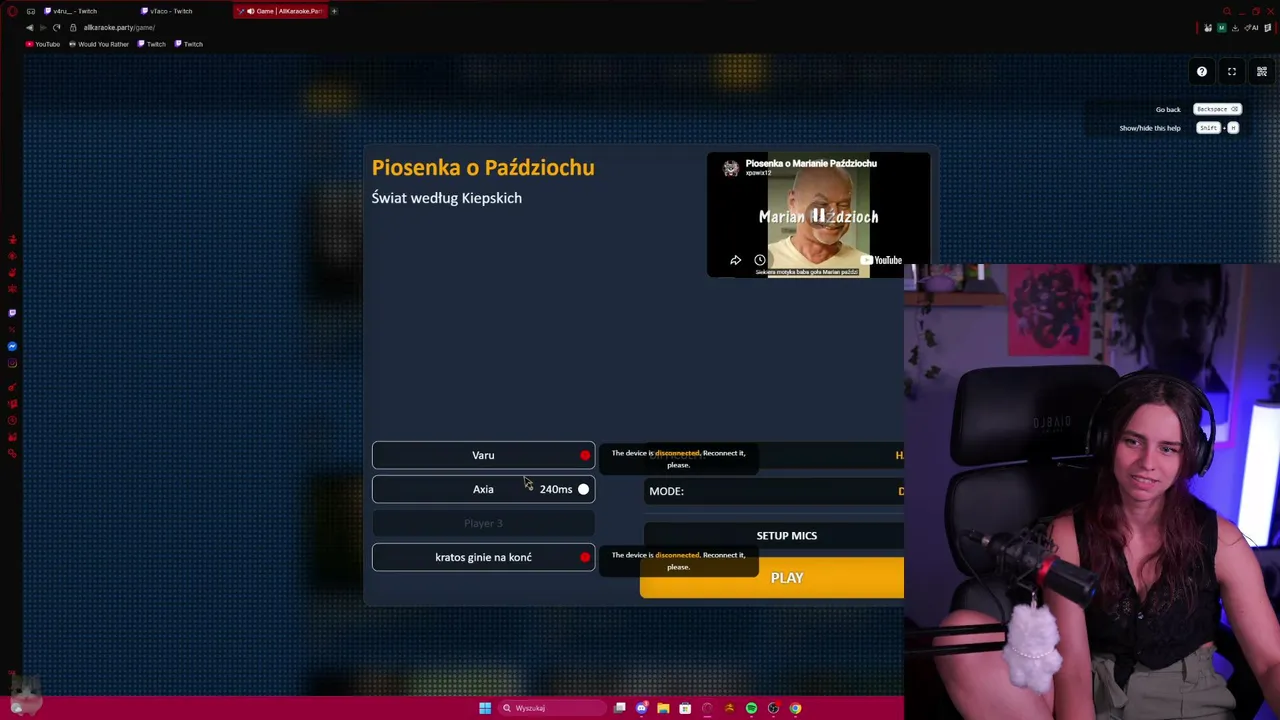Open the video title Piosenka o Marianie Paździochu

pos(811,163)
